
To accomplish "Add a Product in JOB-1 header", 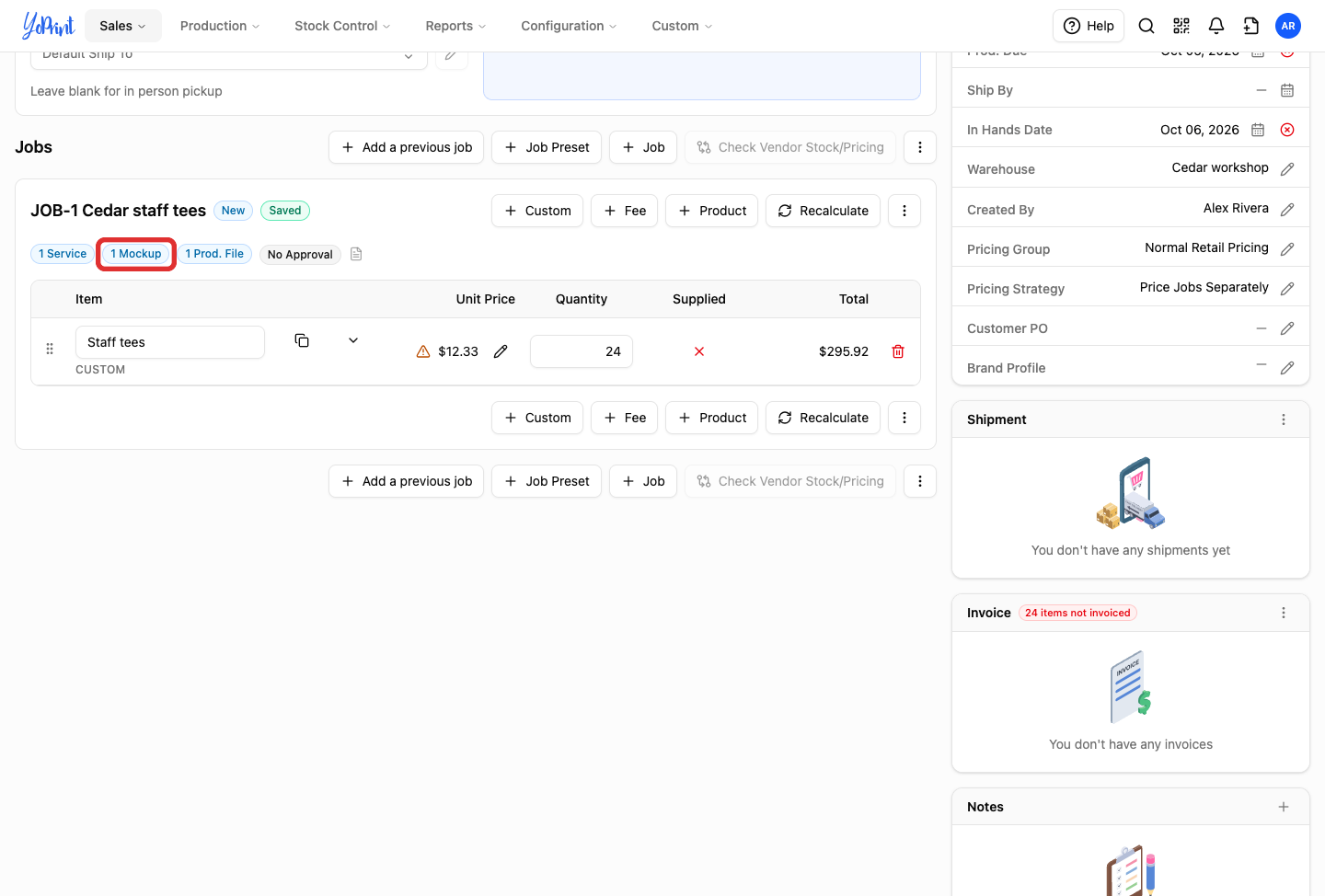I will 712,211.
